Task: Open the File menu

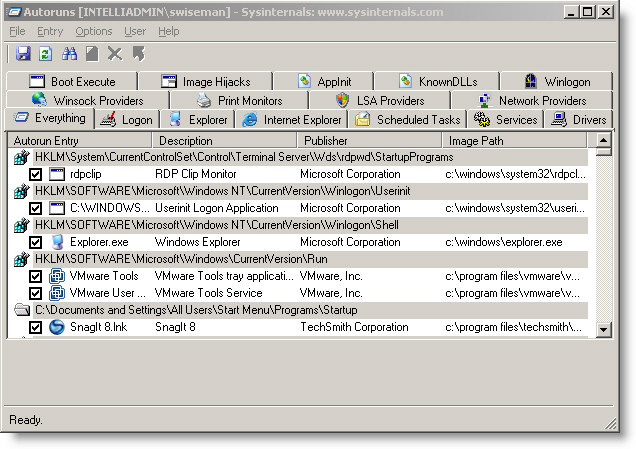Action: (x=17, y=31)
